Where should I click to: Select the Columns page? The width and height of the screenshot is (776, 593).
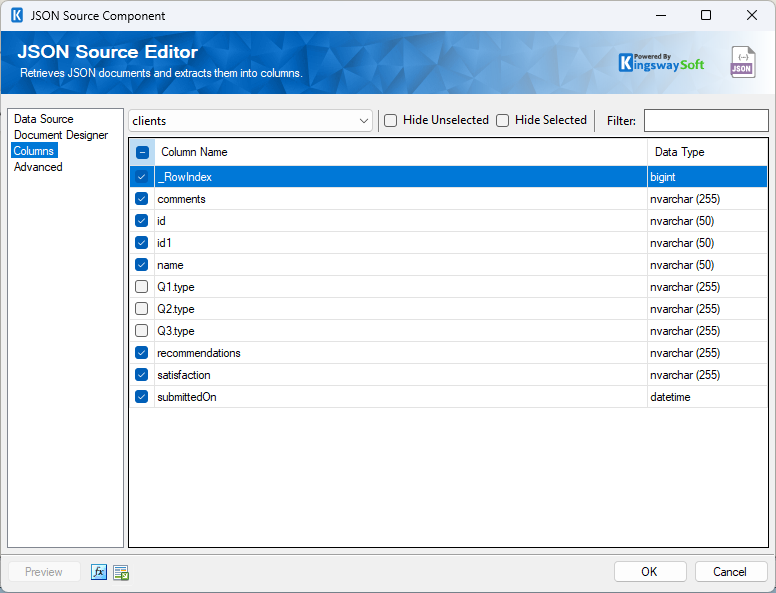(34, 150)
